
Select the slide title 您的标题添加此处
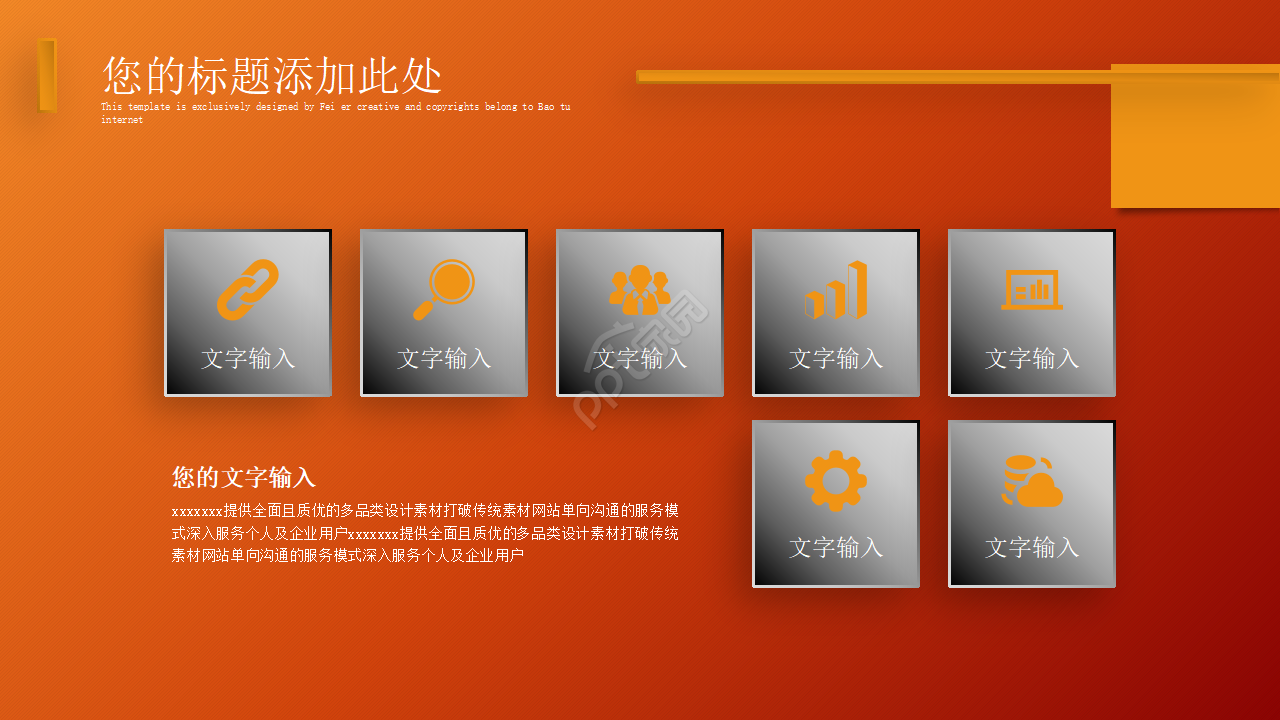click(272, 76)
